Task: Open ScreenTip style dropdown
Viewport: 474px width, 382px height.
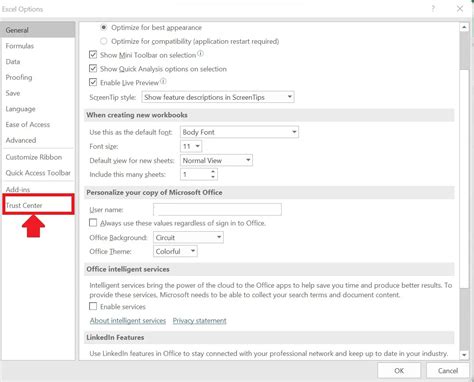Action: tap(218, 97)
